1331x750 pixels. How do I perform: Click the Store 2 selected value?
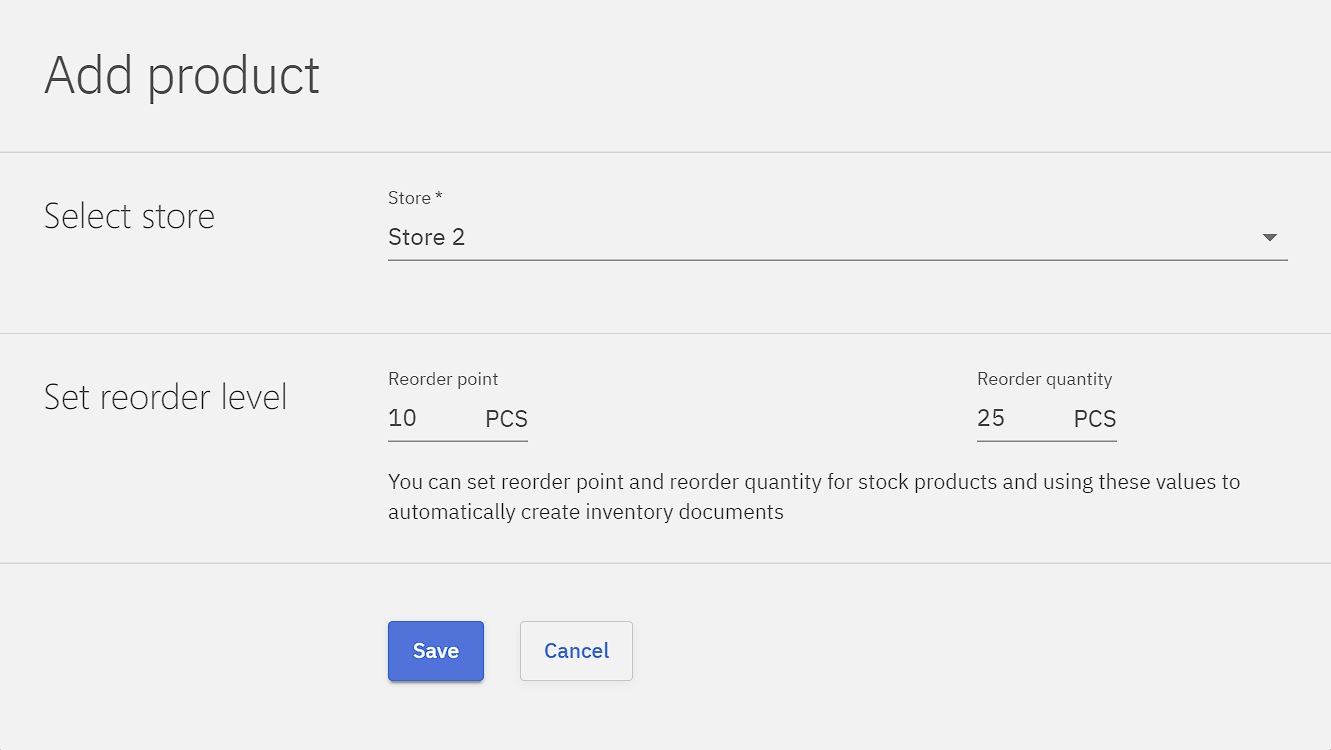427,238
